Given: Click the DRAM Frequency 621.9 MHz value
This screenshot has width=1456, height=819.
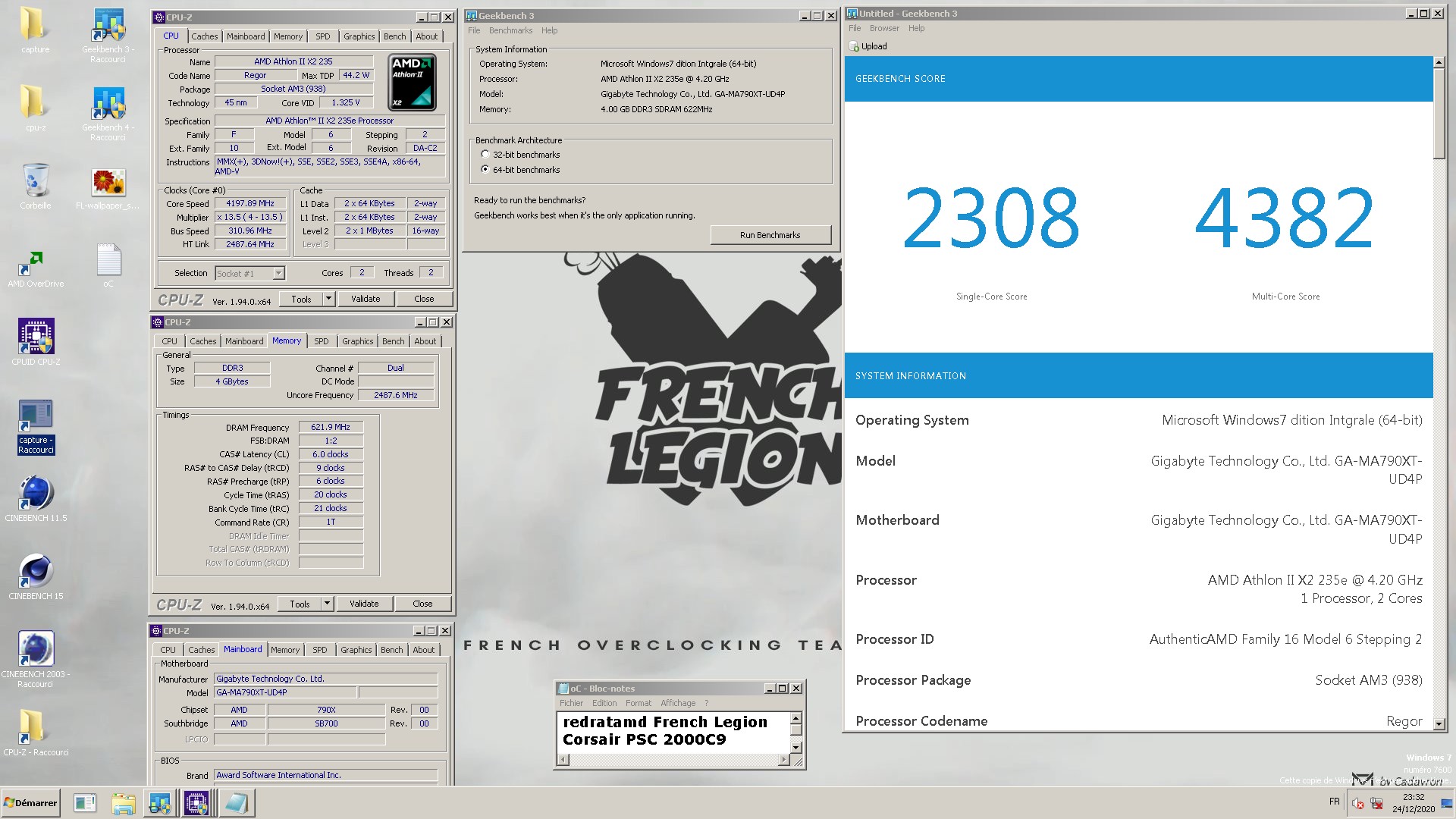Looking at the screenshot, I should tap(331, 427).
